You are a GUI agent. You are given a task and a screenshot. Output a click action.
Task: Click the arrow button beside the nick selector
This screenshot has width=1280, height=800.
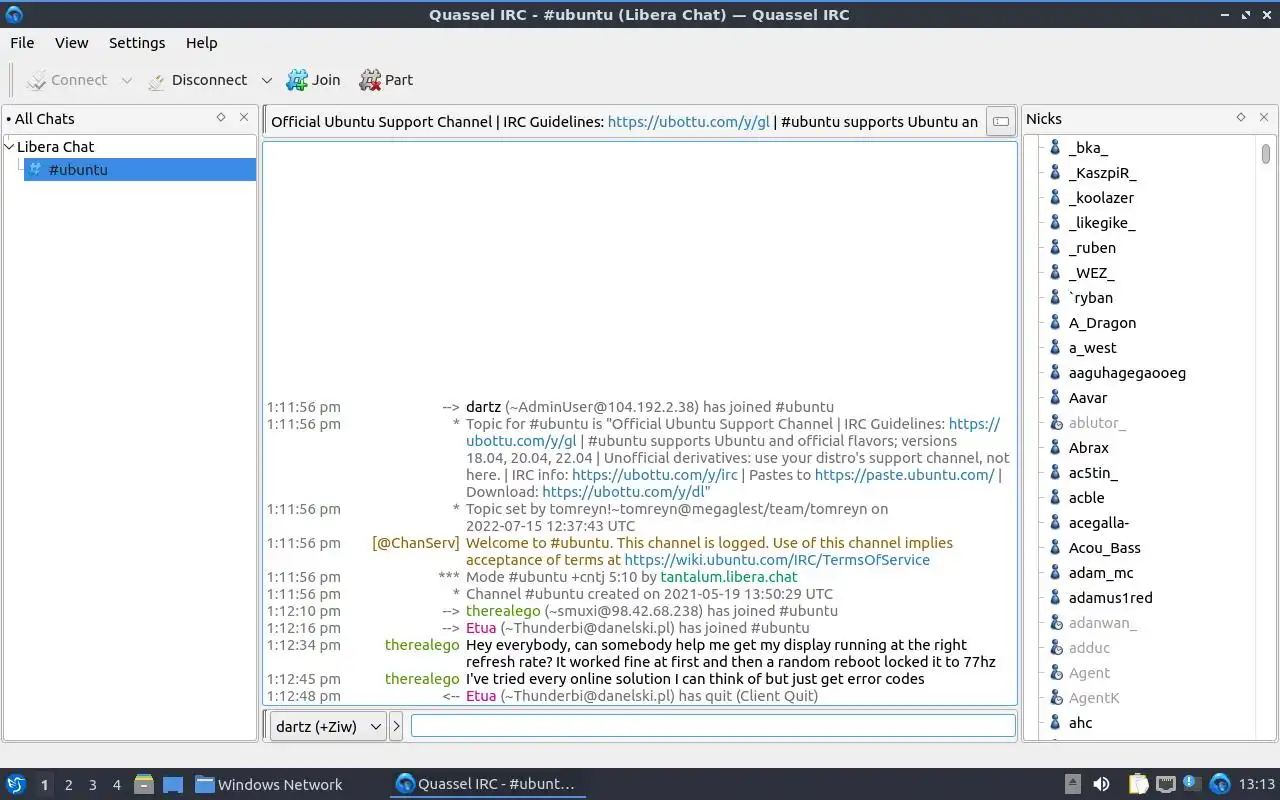tap(396, 727)
